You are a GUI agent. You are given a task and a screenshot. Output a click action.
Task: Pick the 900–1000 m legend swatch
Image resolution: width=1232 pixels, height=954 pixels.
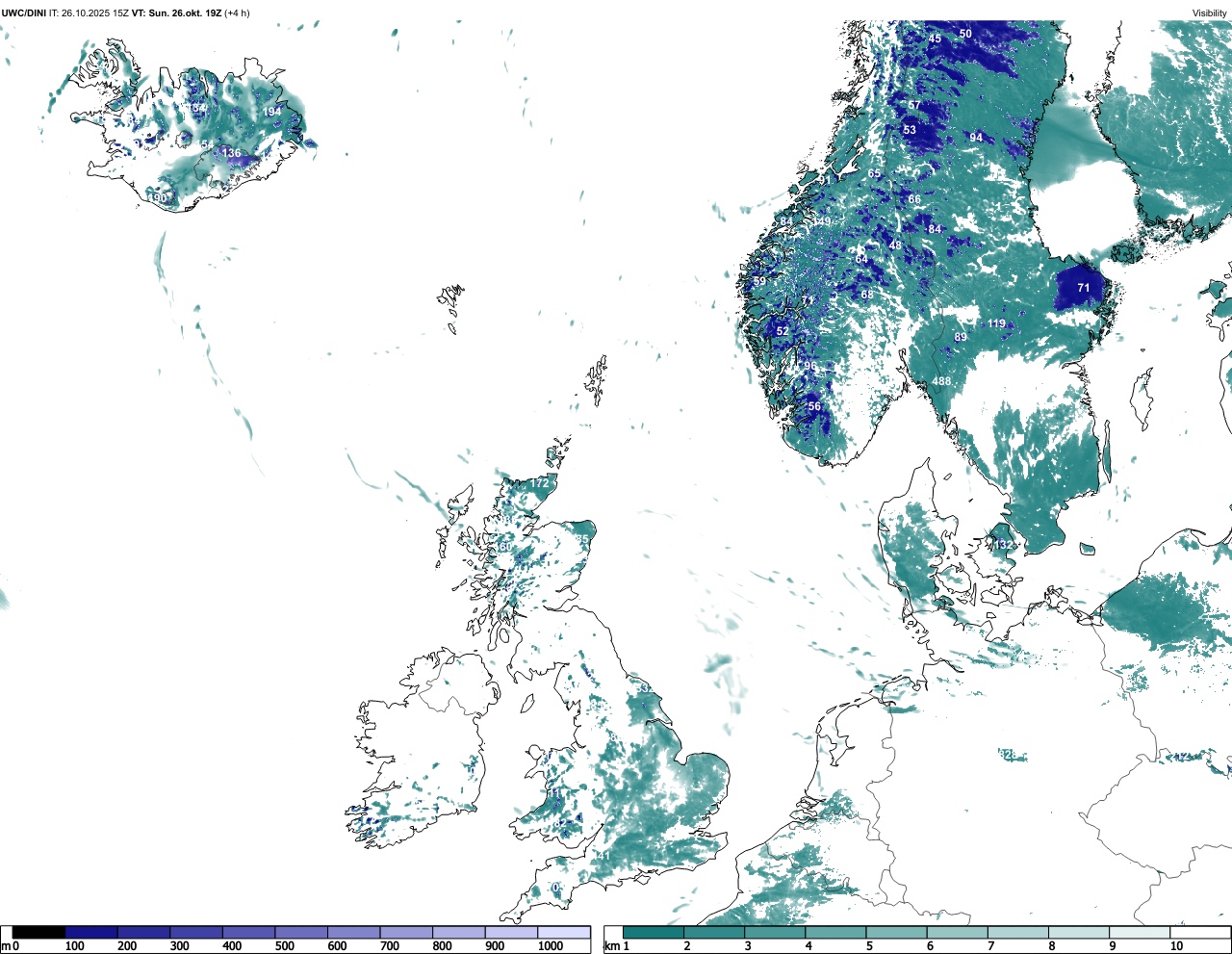tap(511, 932)
